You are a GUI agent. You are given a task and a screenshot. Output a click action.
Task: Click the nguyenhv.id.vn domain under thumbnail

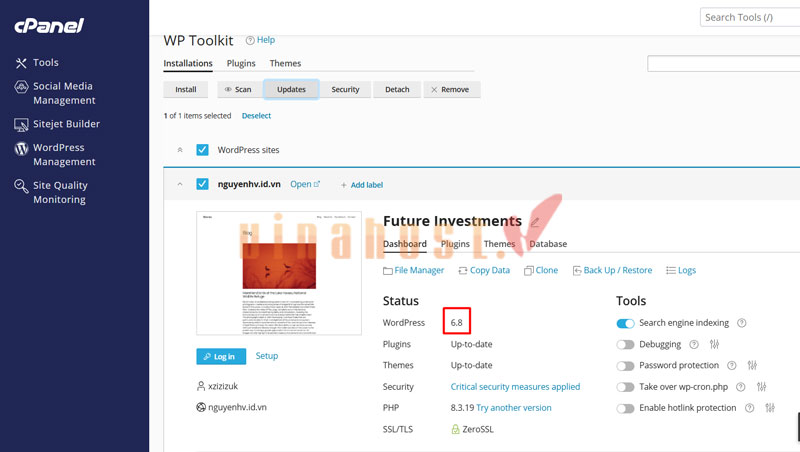pyautogui.click(x=232, y=407)
